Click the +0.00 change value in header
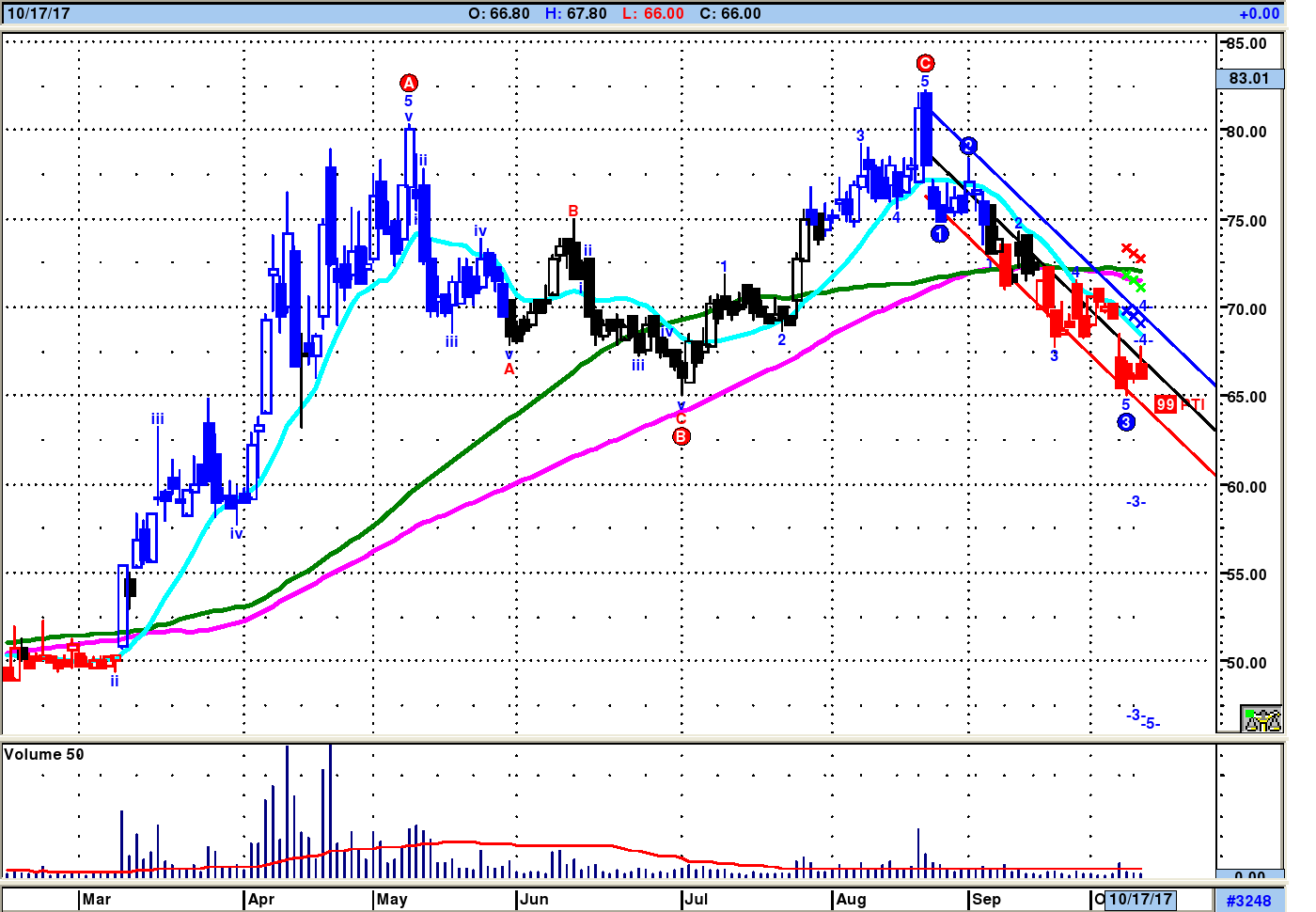This screenshot has width=1316, height=912. click(1259, 13)
